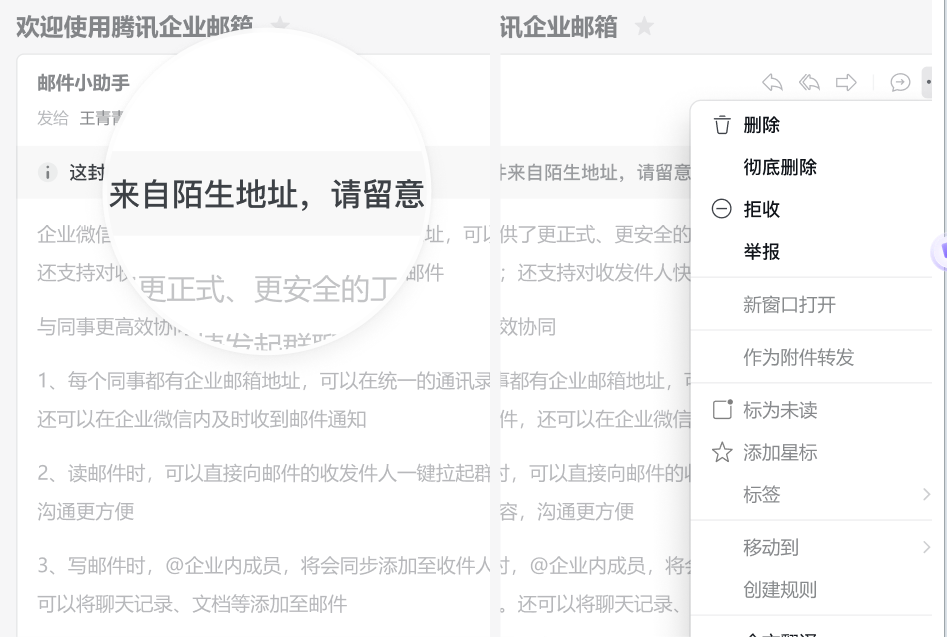Reply to all with the double-arrow icon
The height and width of the screenshot is (637, 947).
coord(809,82)
